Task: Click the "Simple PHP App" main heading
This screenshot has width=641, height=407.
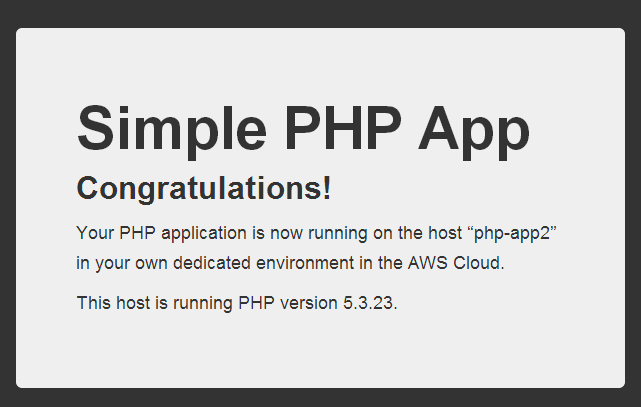Action: pos(303,129)
